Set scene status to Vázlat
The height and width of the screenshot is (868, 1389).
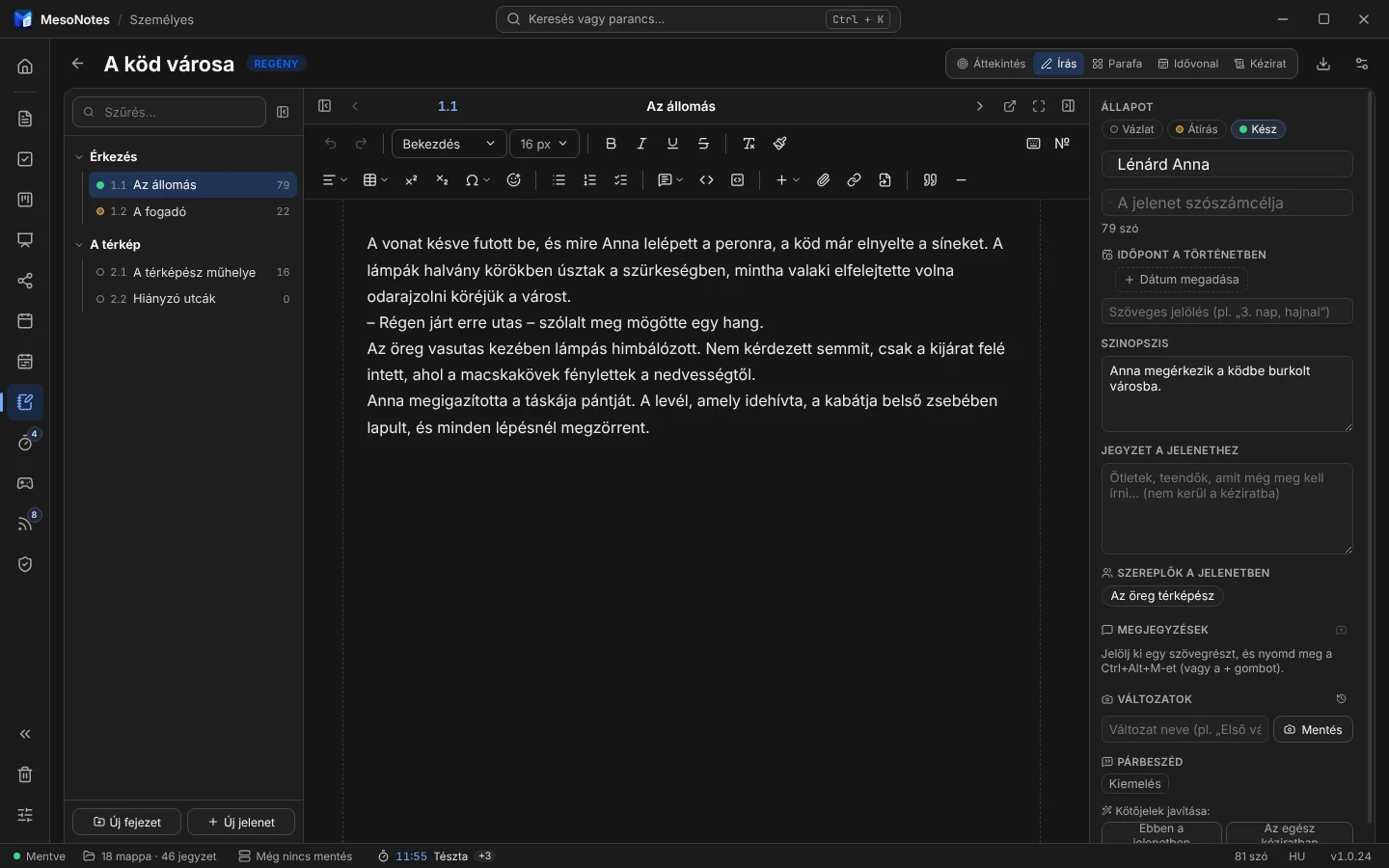pyautogui.click(x=1132, y=129)
